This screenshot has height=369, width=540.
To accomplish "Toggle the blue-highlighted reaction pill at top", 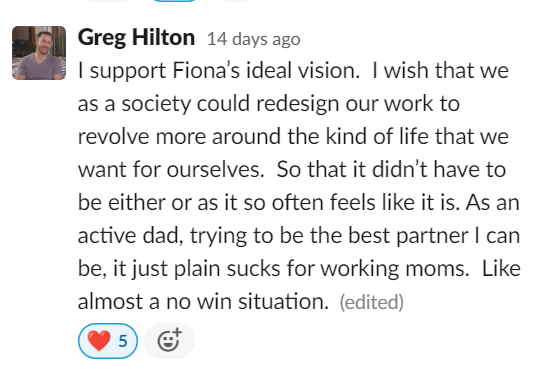I will click(174, 1).
